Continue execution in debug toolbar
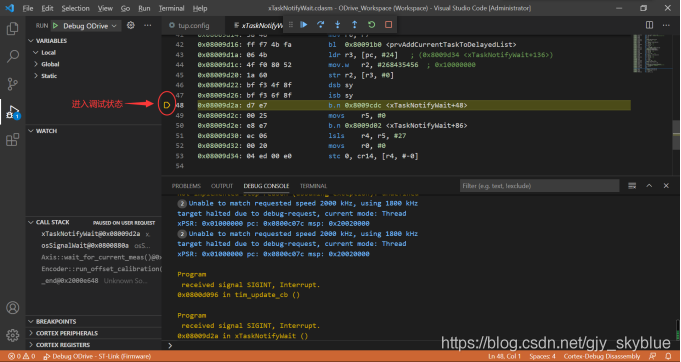The width and height of the screenshot is (681, 362). 304,25
